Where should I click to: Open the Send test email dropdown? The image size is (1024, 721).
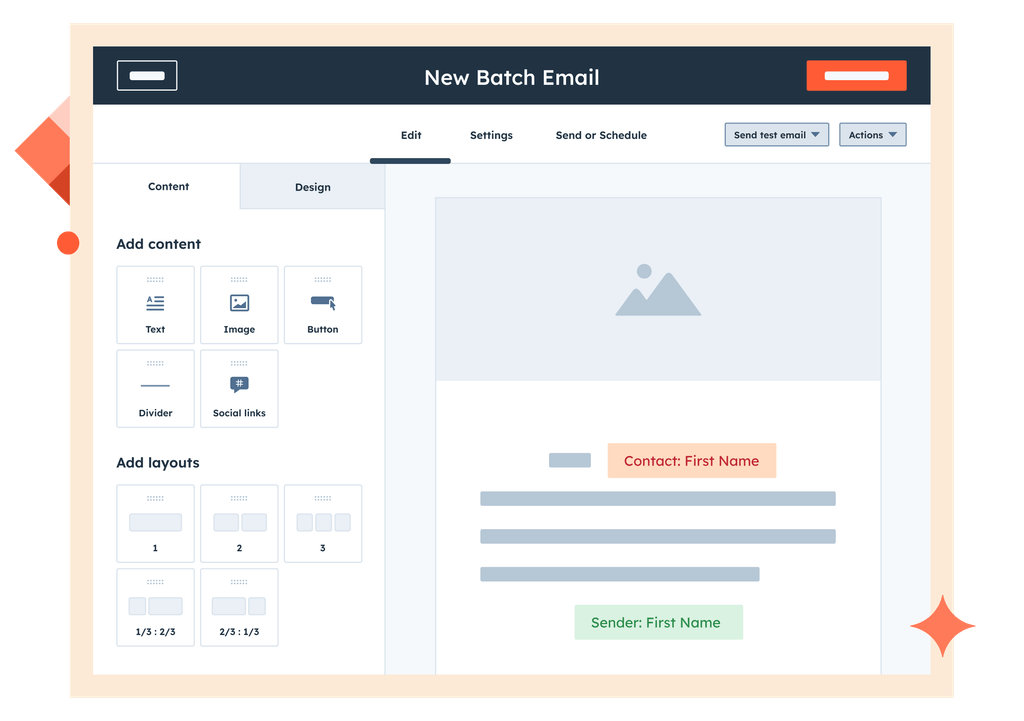click(x=776, y=134)
